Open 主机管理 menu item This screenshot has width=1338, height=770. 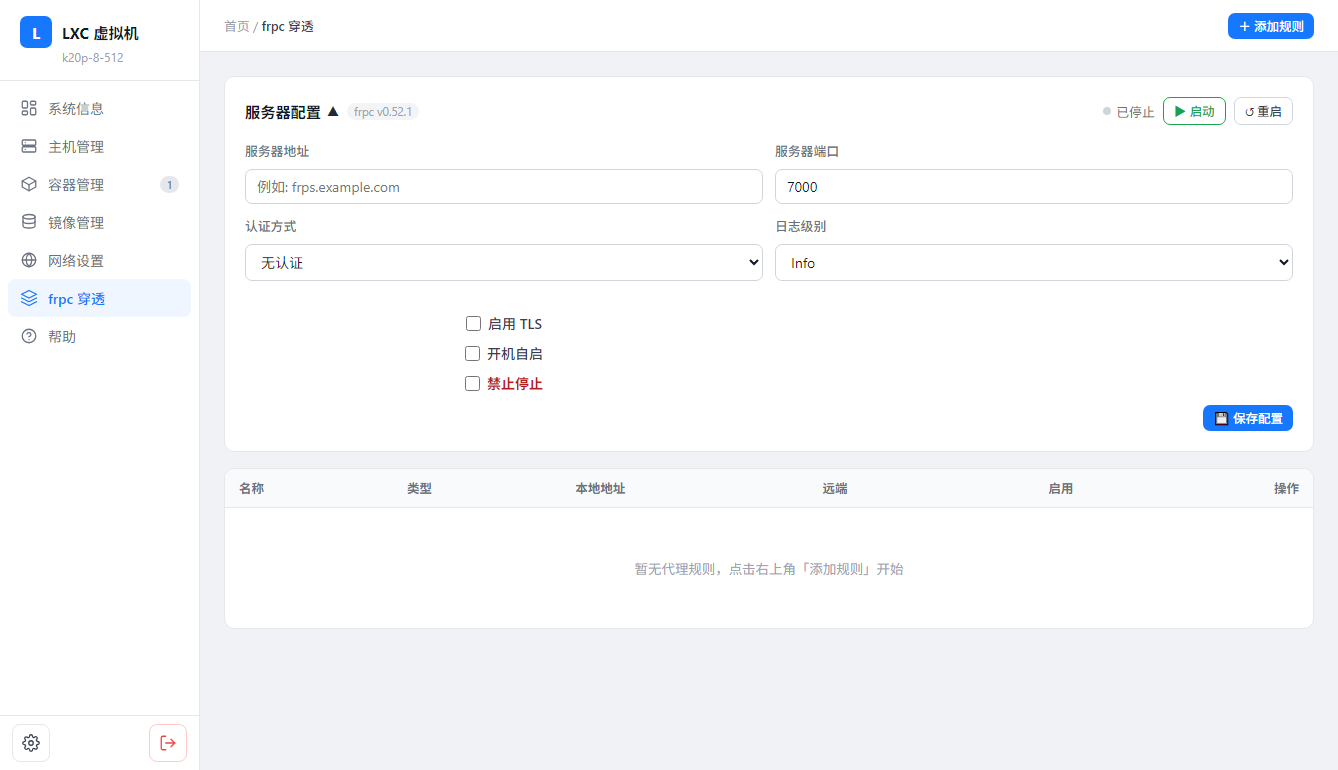(99, 146)
